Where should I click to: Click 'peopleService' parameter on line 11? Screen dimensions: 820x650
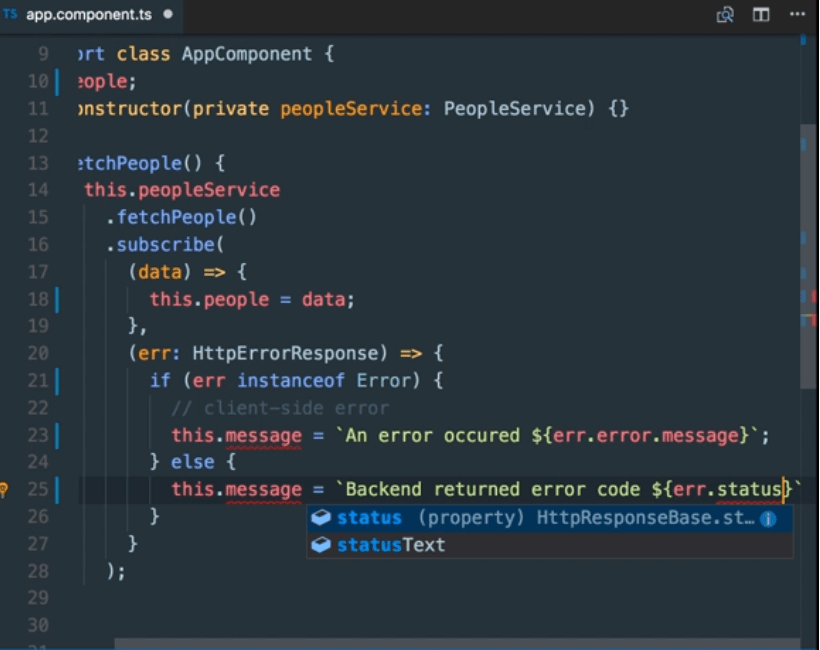pyautogui.click(x=351, y=109)
